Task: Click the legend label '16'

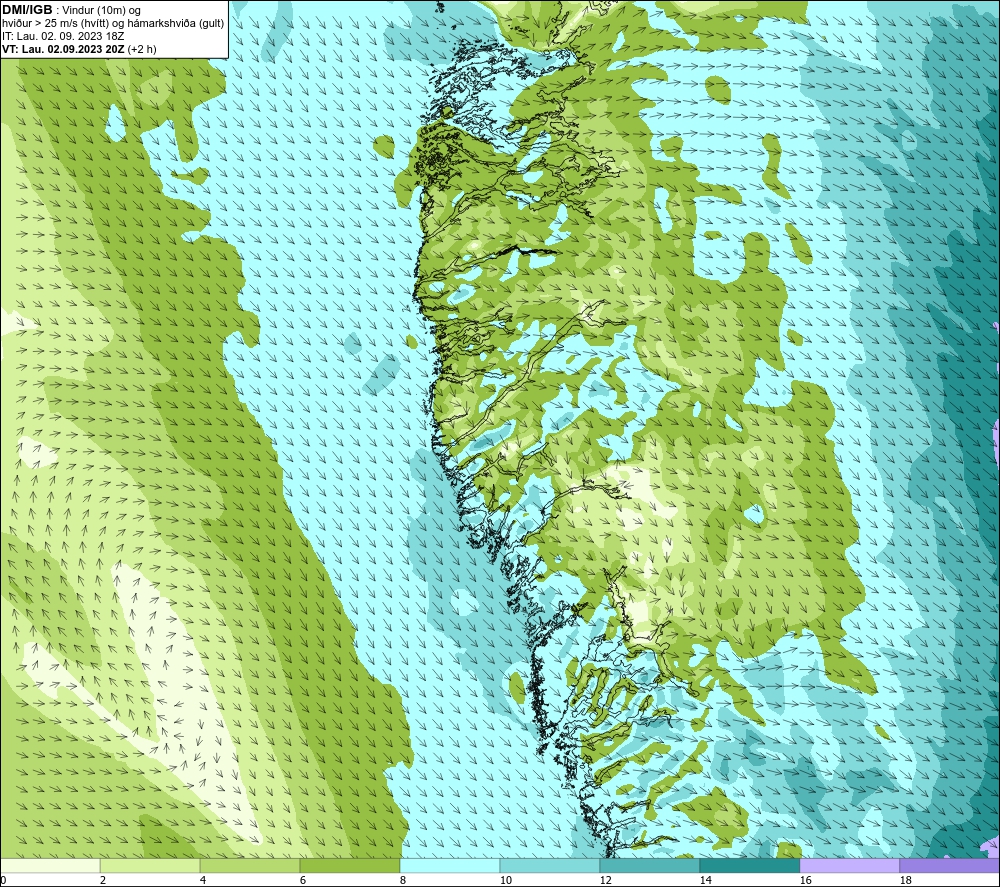Action: point(806,880)
